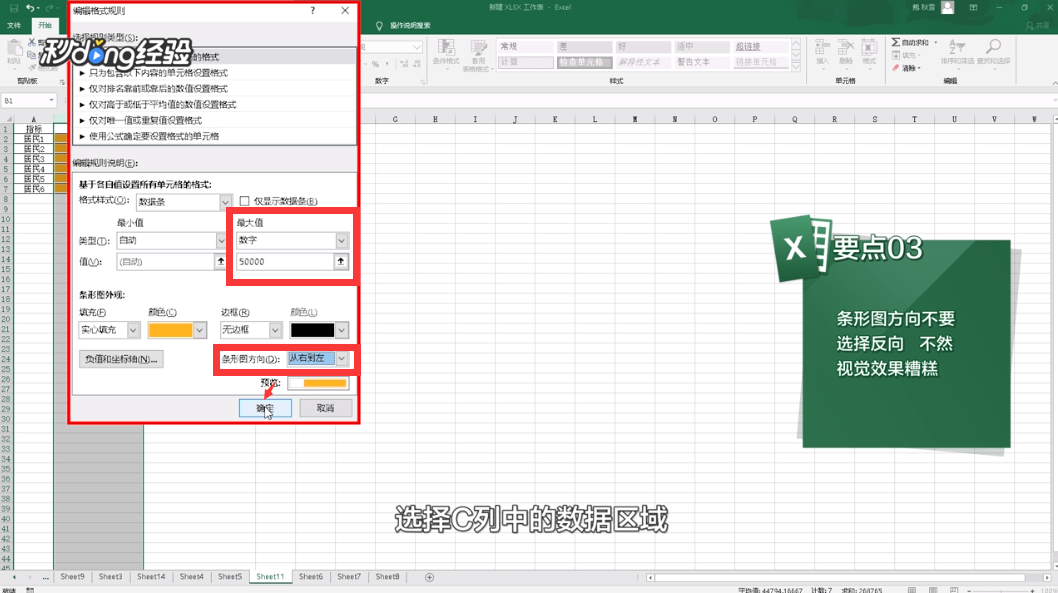Switch to the 开始 ribbon tab
The width and height of the screenshot is (1058, 593).
pos(45,26)
